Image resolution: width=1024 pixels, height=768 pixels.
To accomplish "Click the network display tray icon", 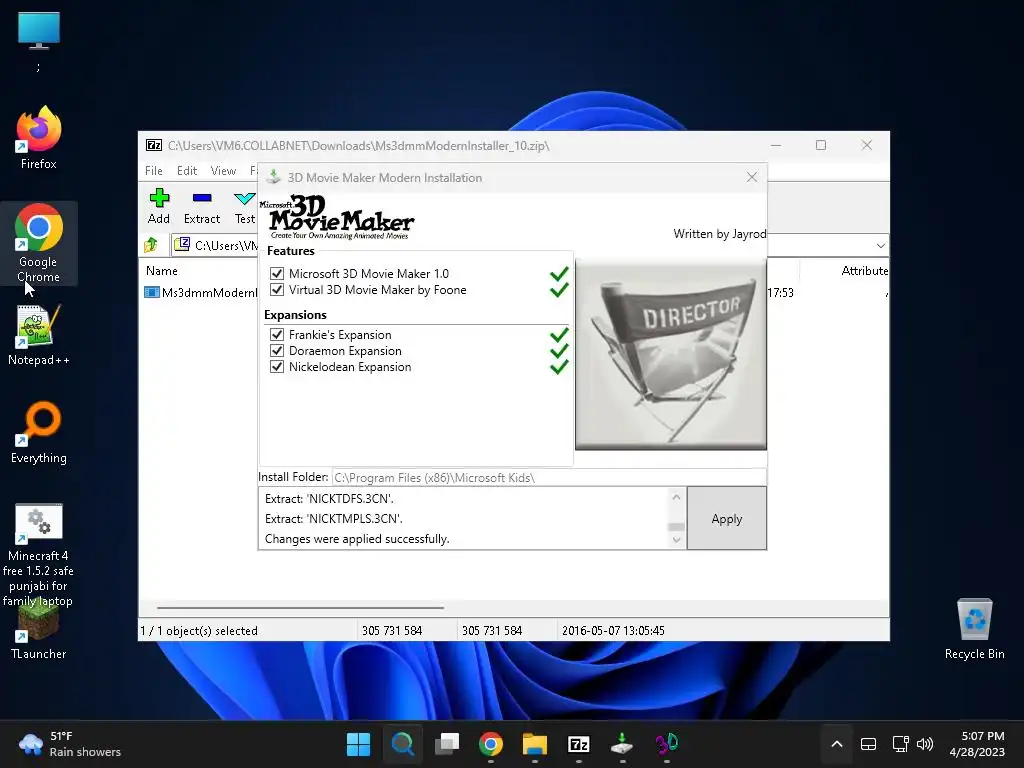I will tap(901, 744).
